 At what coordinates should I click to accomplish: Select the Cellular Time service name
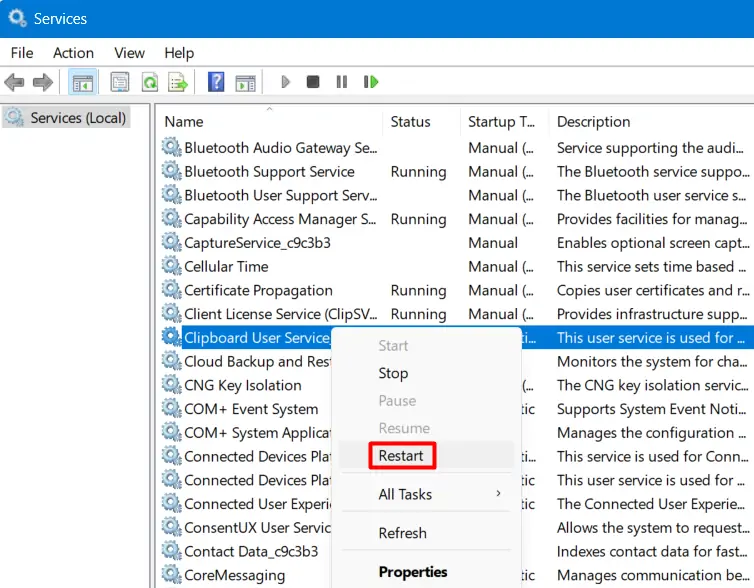pos(226,266)
